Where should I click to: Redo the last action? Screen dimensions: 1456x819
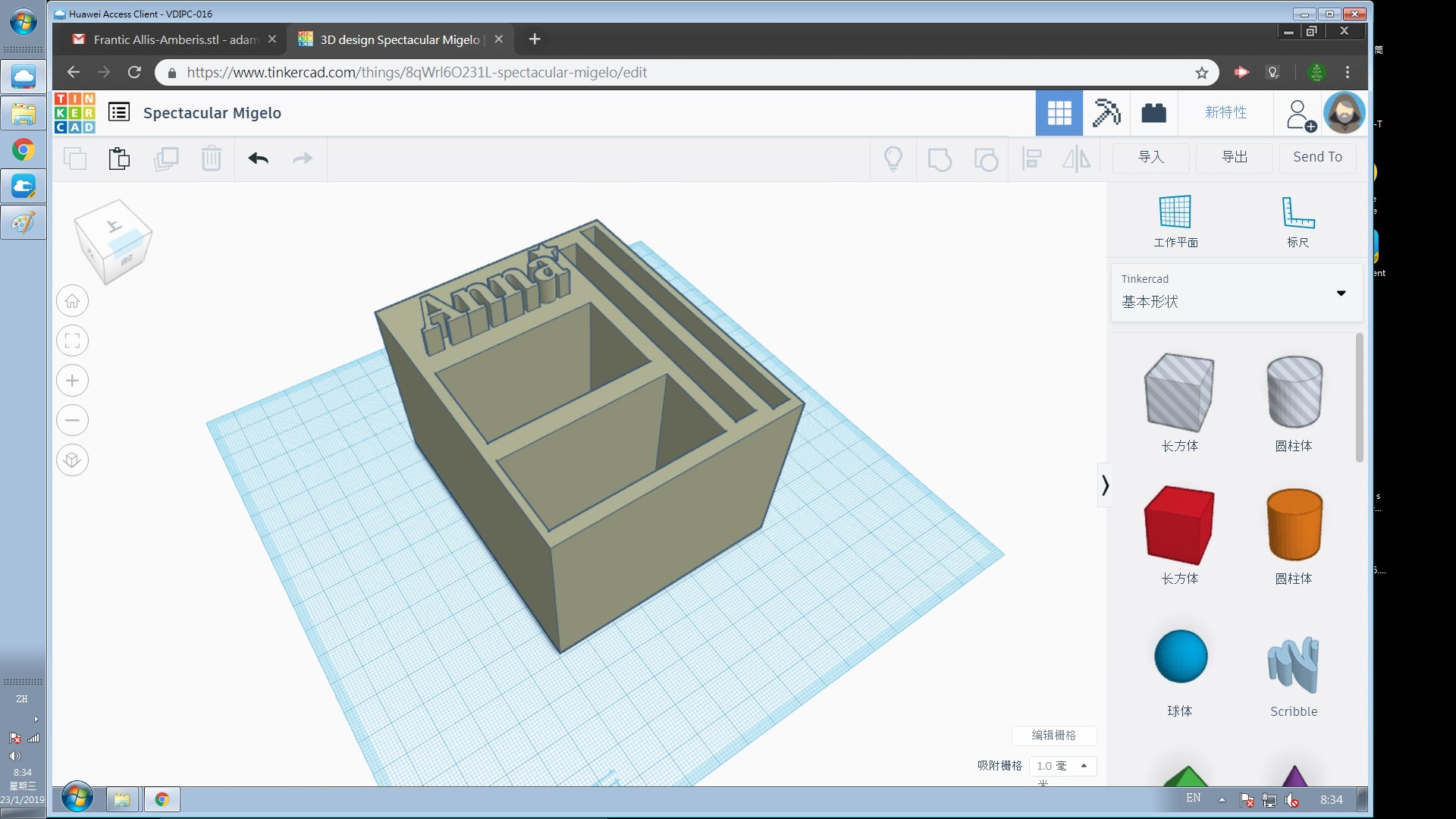point(303,158)
